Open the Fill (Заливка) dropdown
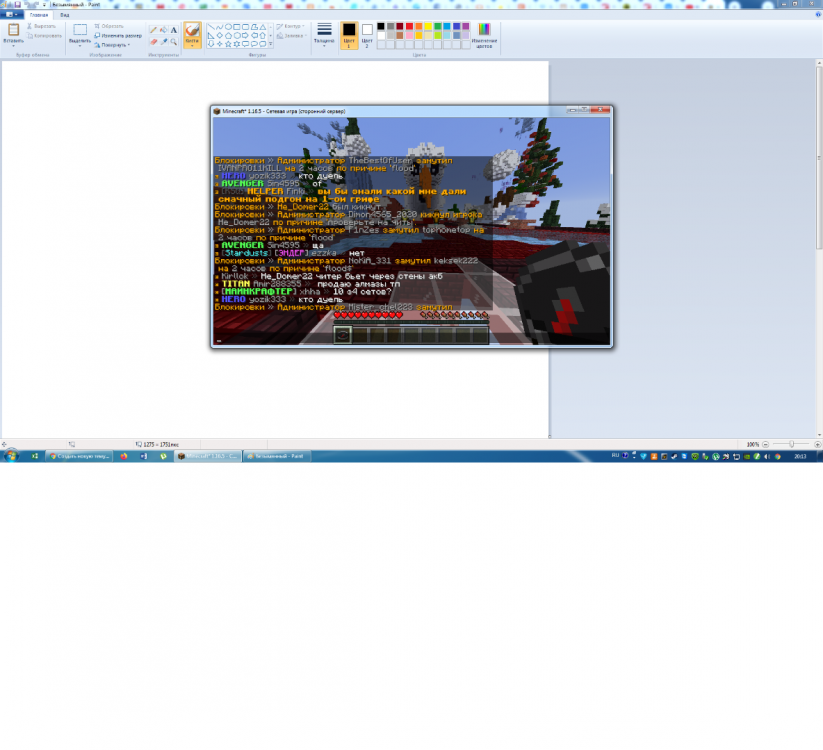The height and width of the screenshot is (750, 823). pos(291,36)
